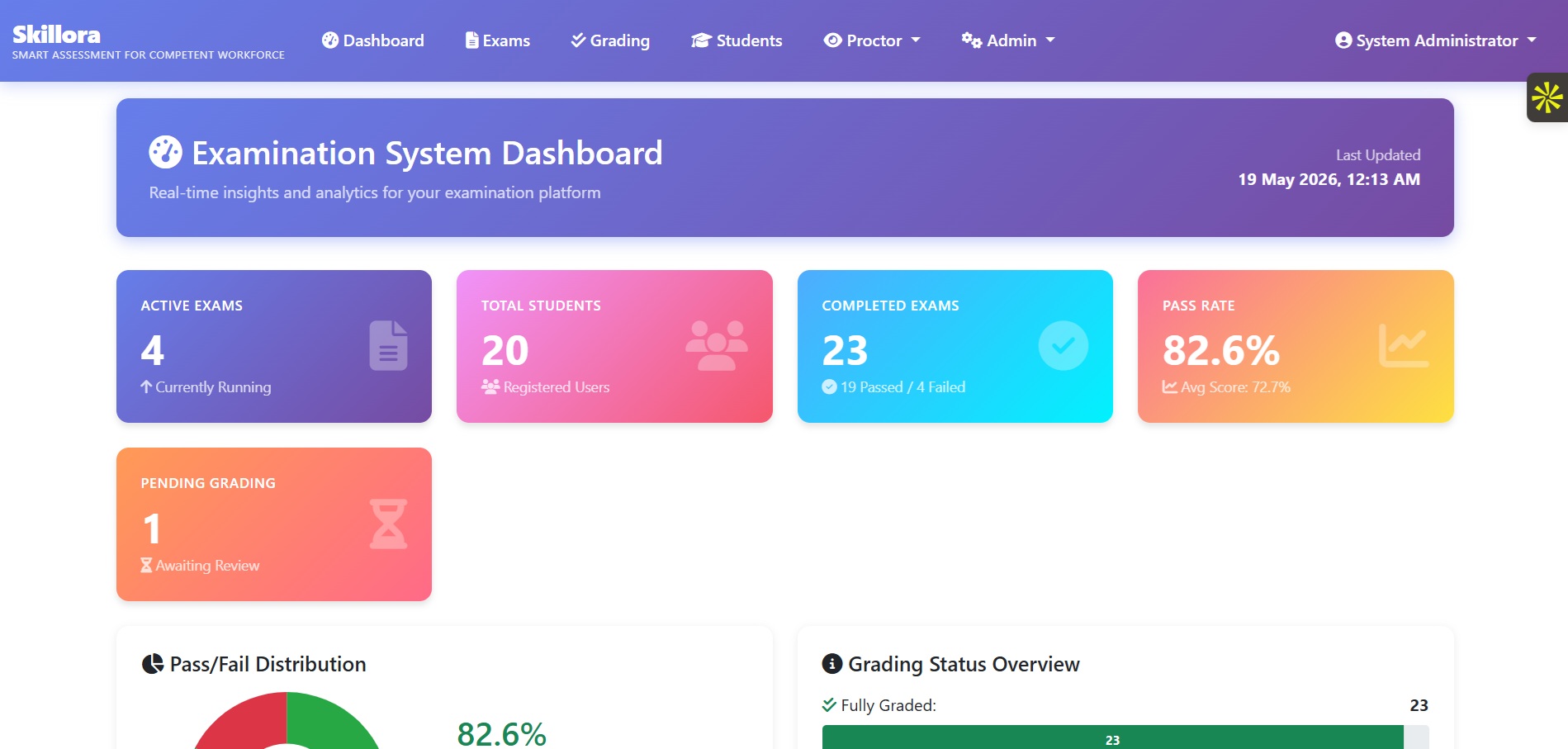Click the checkmark circle in Completed Exams card
1568x749 pixels.
(1063, 345)
